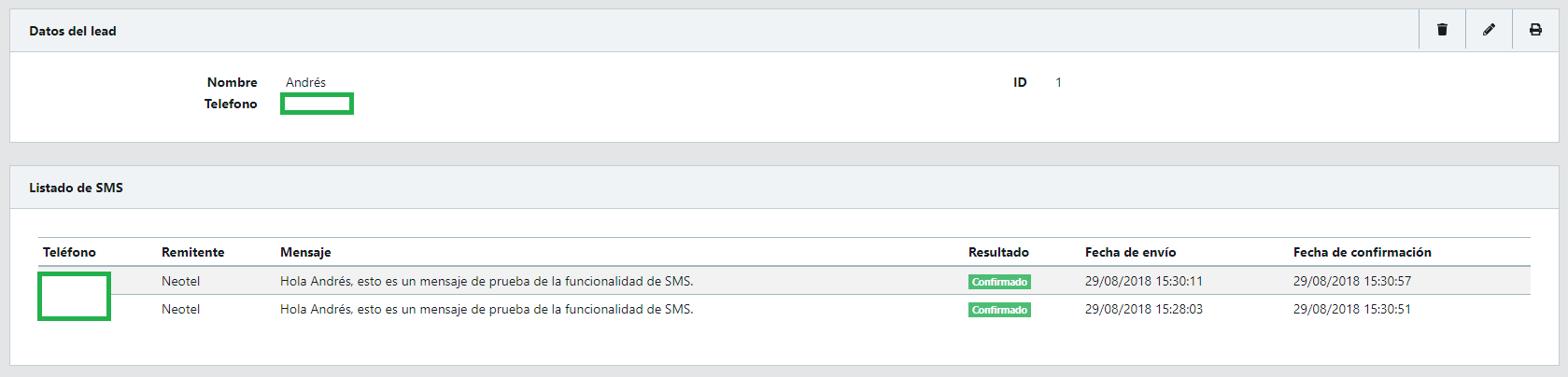Click the pencil edit lead icon
The image size is (1568, 377).
coord(1489,30)
